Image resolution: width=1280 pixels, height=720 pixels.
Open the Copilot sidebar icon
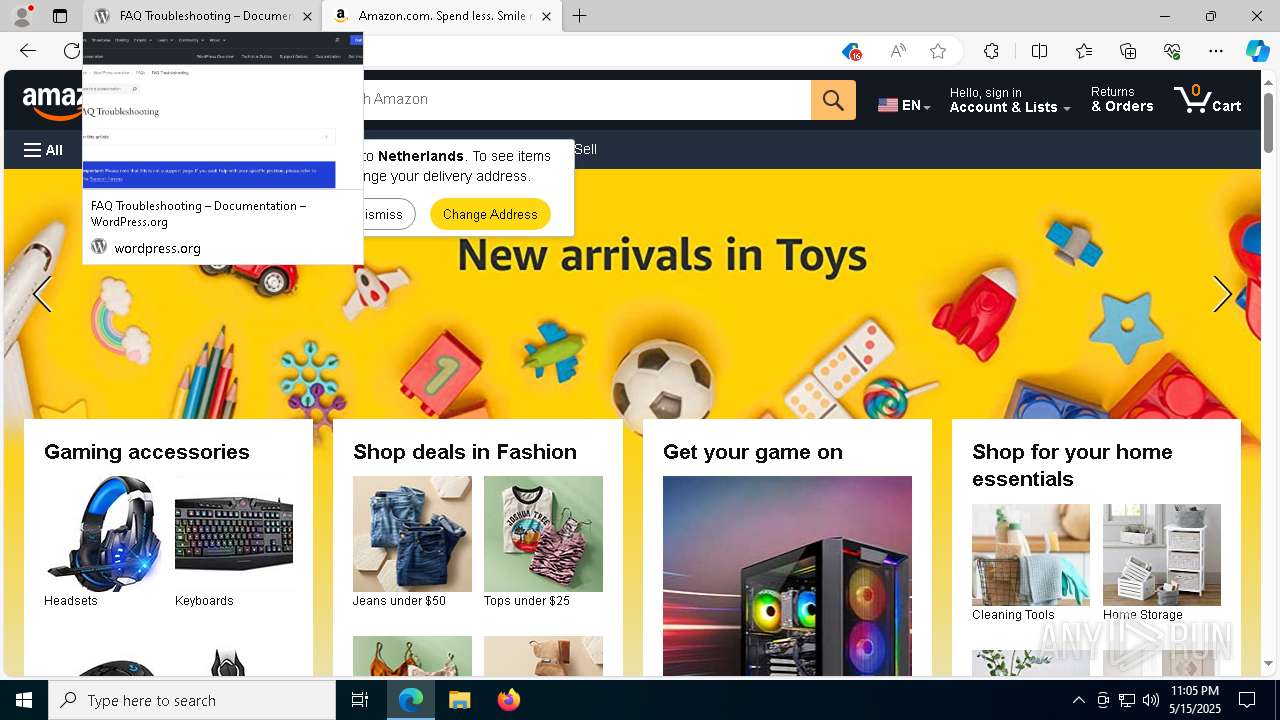[x=1257, y=51]
